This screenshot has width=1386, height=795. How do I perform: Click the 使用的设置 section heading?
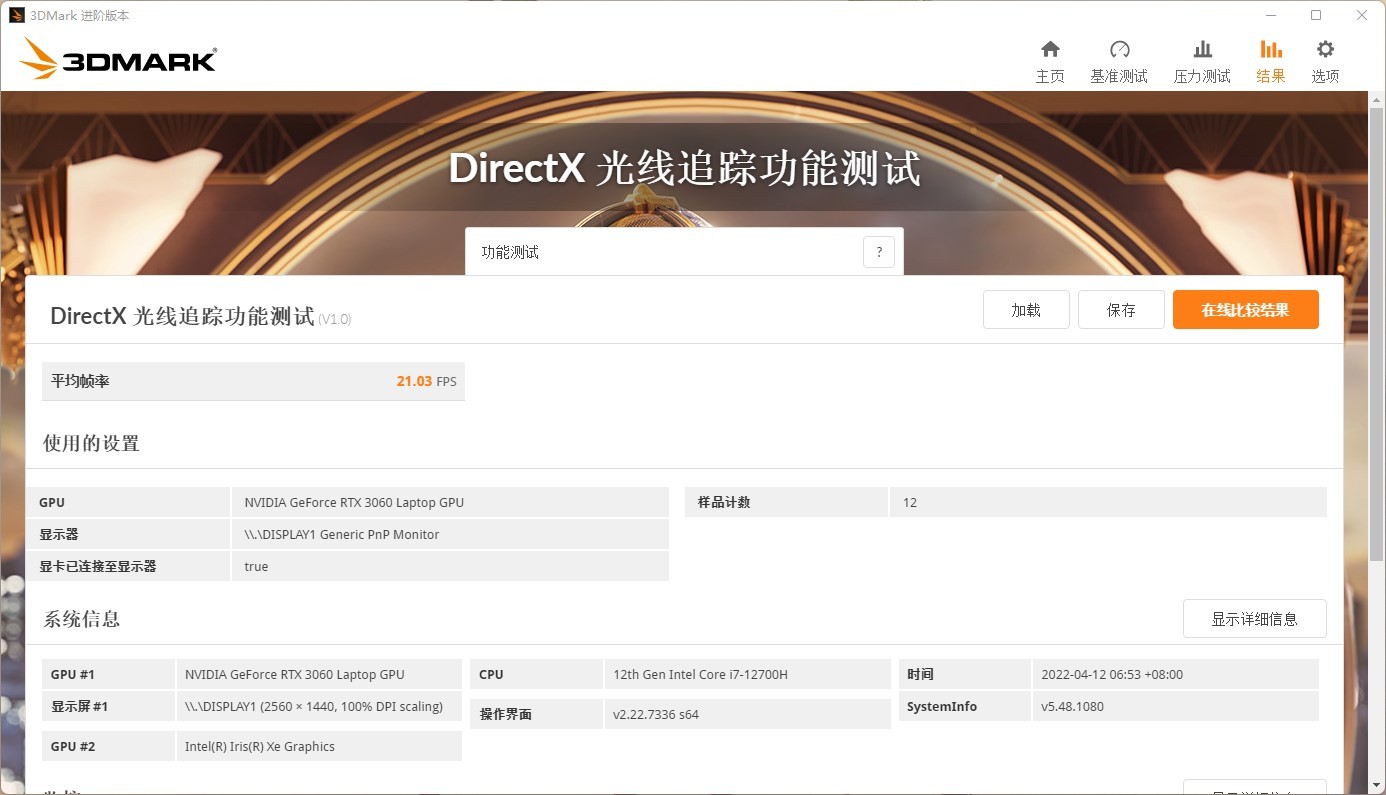[x=91, y=443]
